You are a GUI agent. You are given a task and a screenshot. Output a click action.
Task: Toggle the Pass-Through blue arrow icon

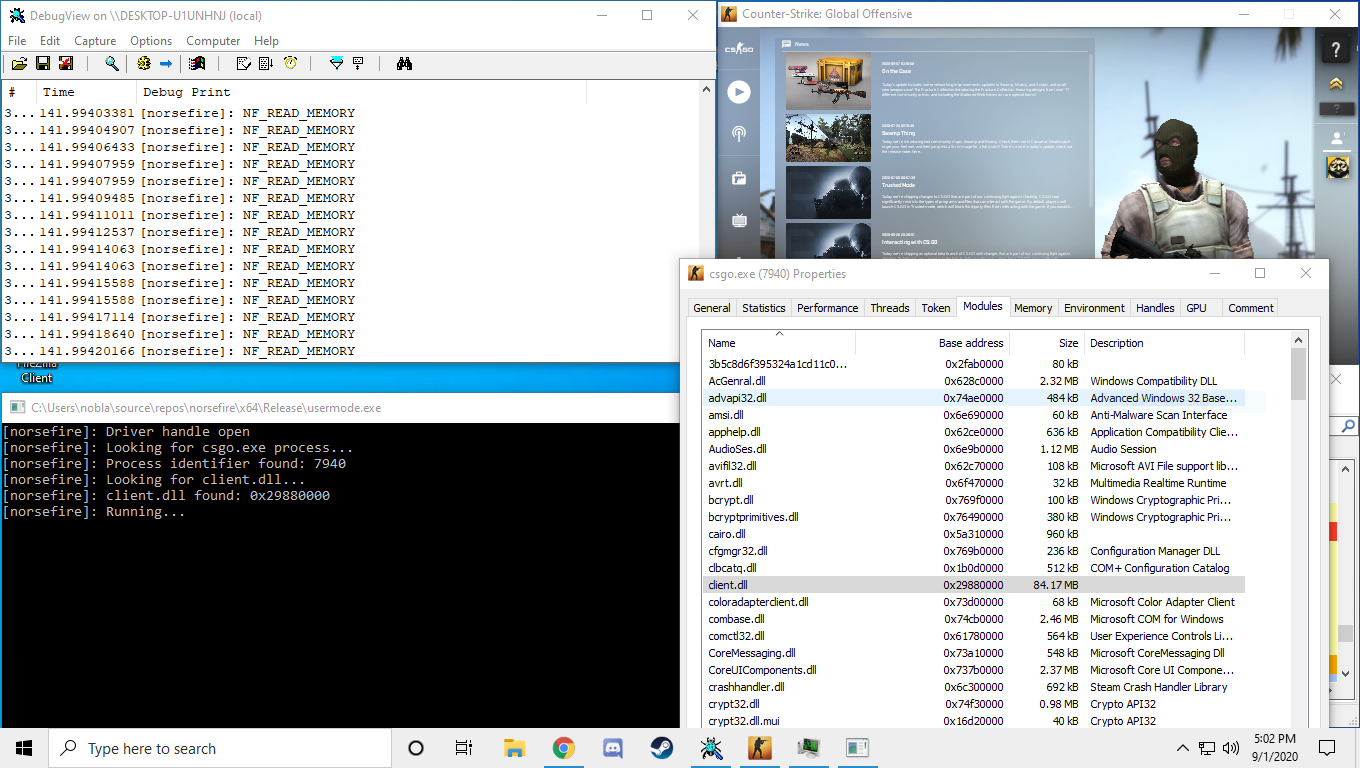(x=166, y=63)
